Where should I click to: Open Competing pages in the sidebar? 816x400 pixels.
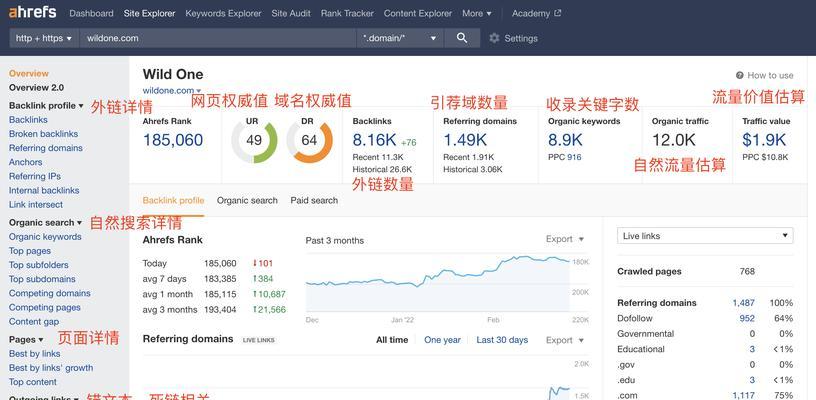(45, 307)
